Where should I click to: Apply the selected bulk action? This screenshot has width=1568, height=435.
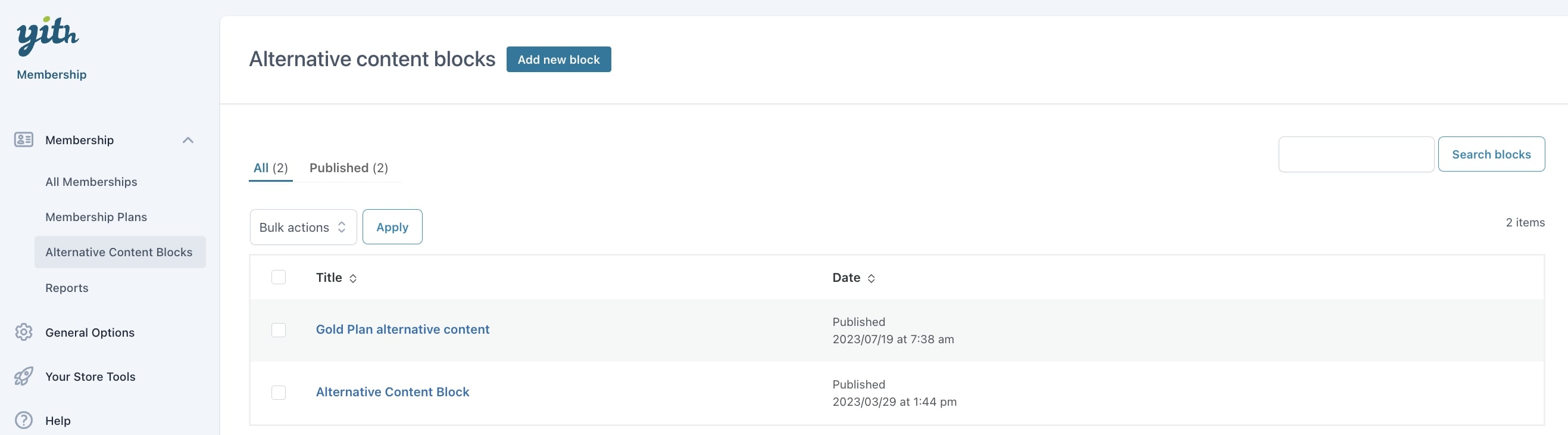click(x=392, y=227)
